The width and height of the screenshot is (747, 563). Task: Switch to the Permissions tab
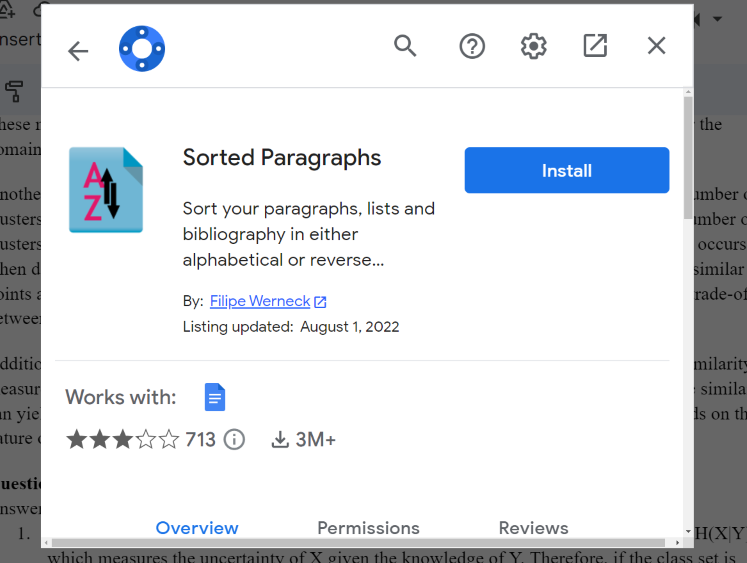click(368, 528)
